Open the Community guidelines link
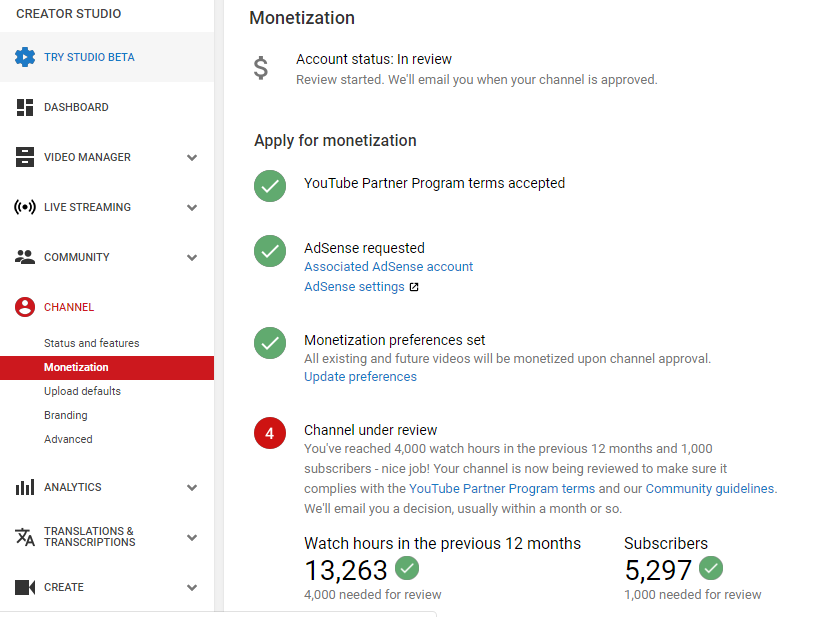The image size is (827, 617). pos(710,489)
